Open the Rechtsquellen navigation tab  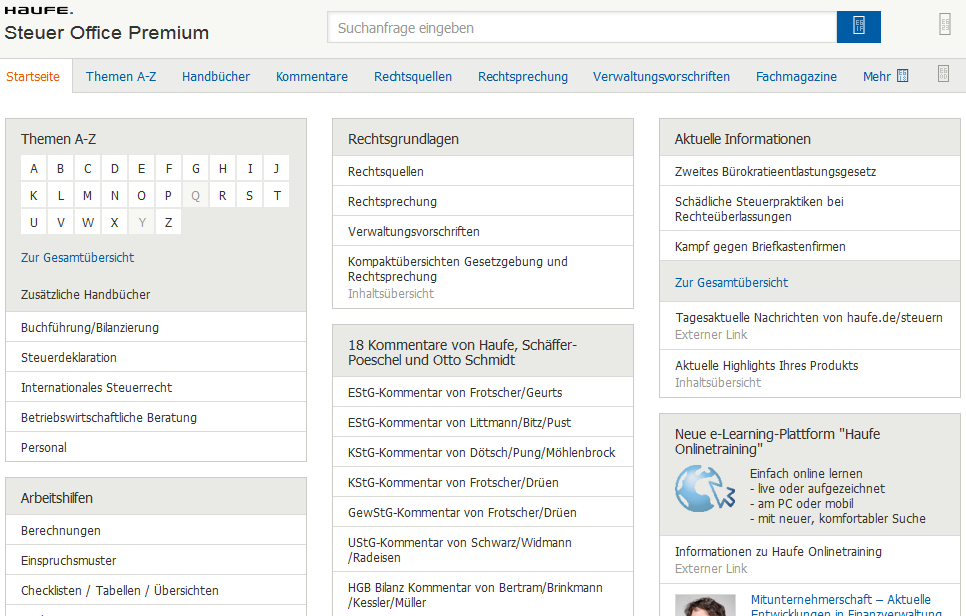[413, 76]
